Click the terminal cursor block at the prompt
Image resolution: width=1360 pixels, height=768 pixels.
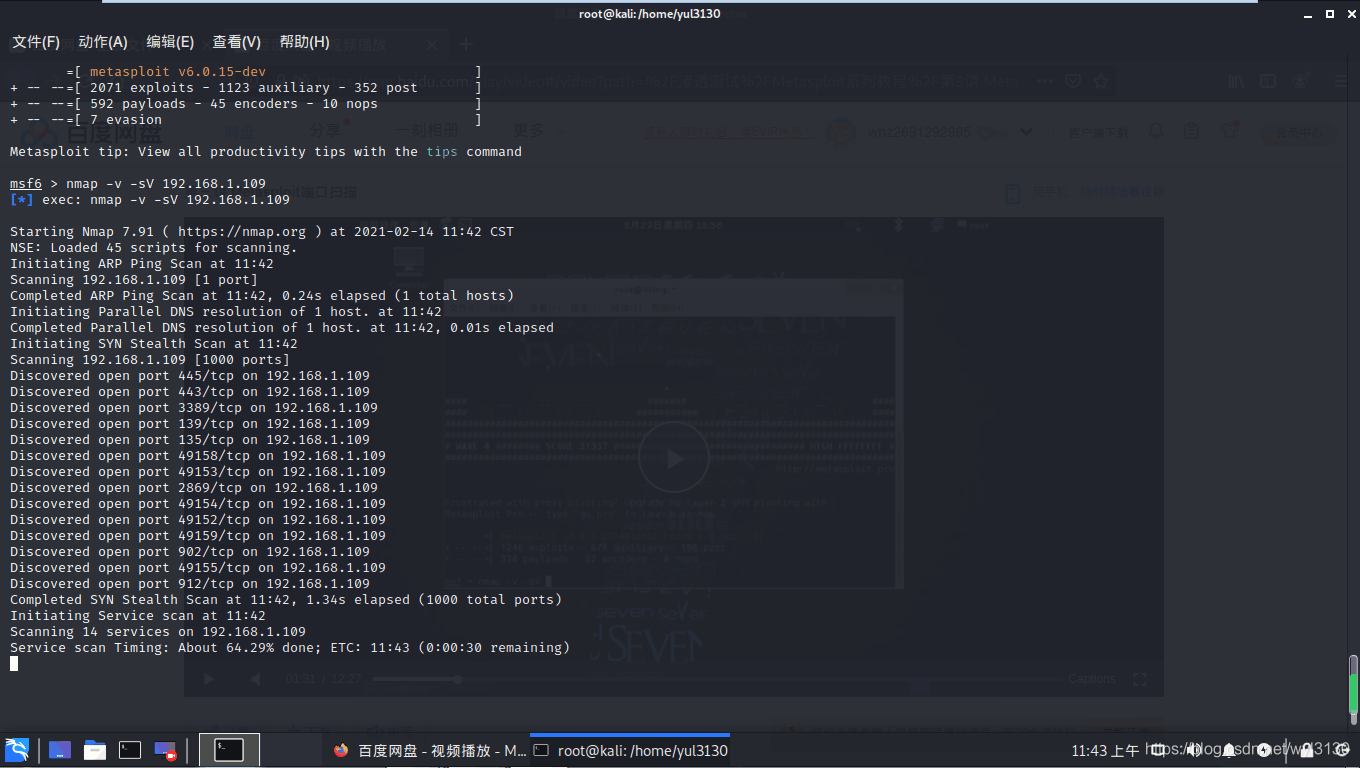coord(14,664)
